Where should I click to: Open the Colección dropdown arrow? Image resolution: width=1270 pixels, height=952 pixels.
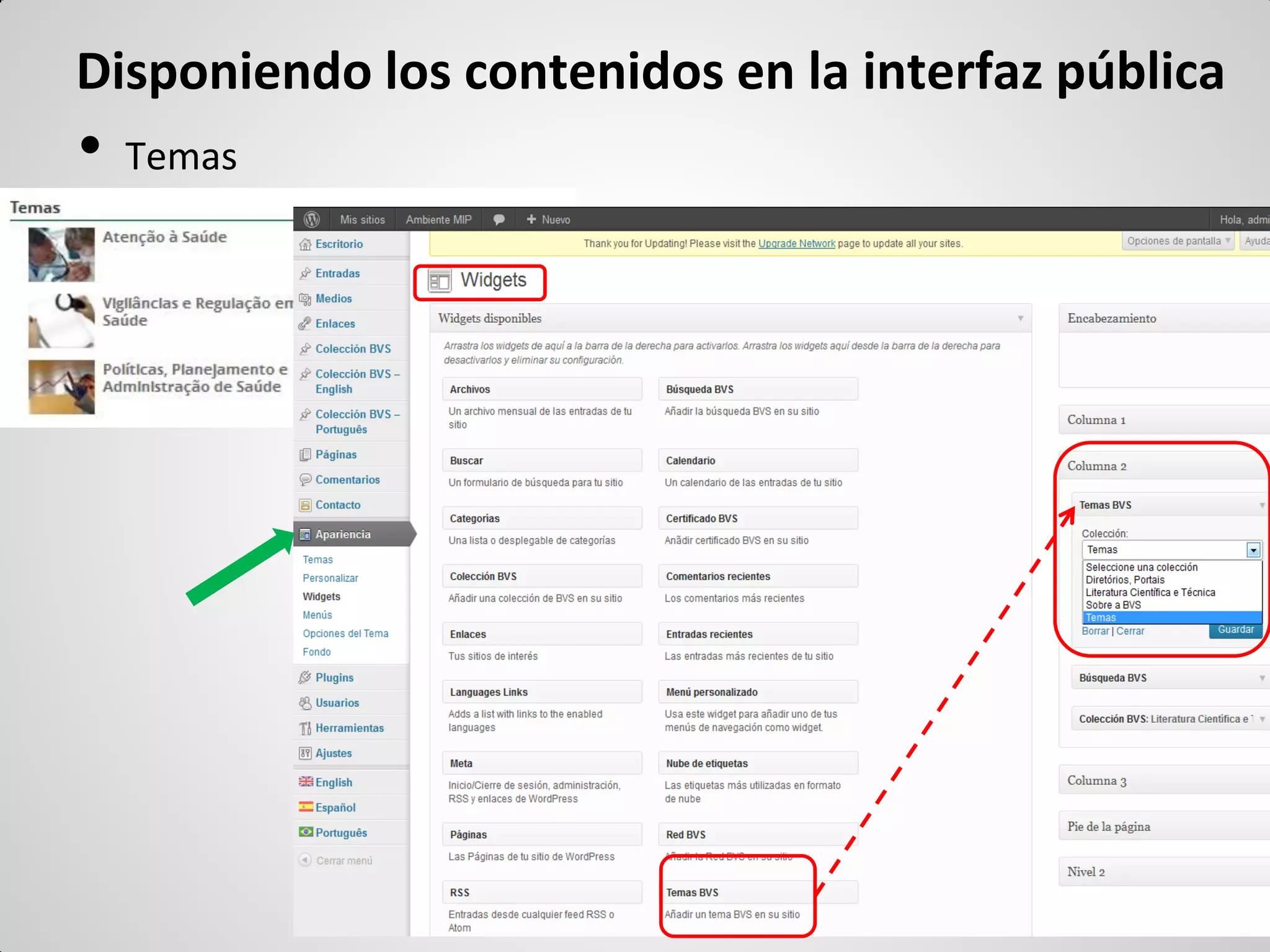(x=1253, y=550)
